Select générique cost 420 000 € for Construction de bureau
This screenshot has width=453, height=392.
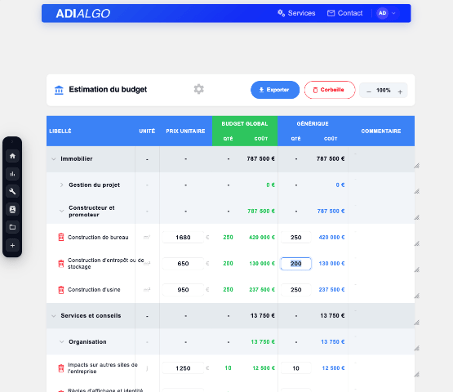coord(332,237)
